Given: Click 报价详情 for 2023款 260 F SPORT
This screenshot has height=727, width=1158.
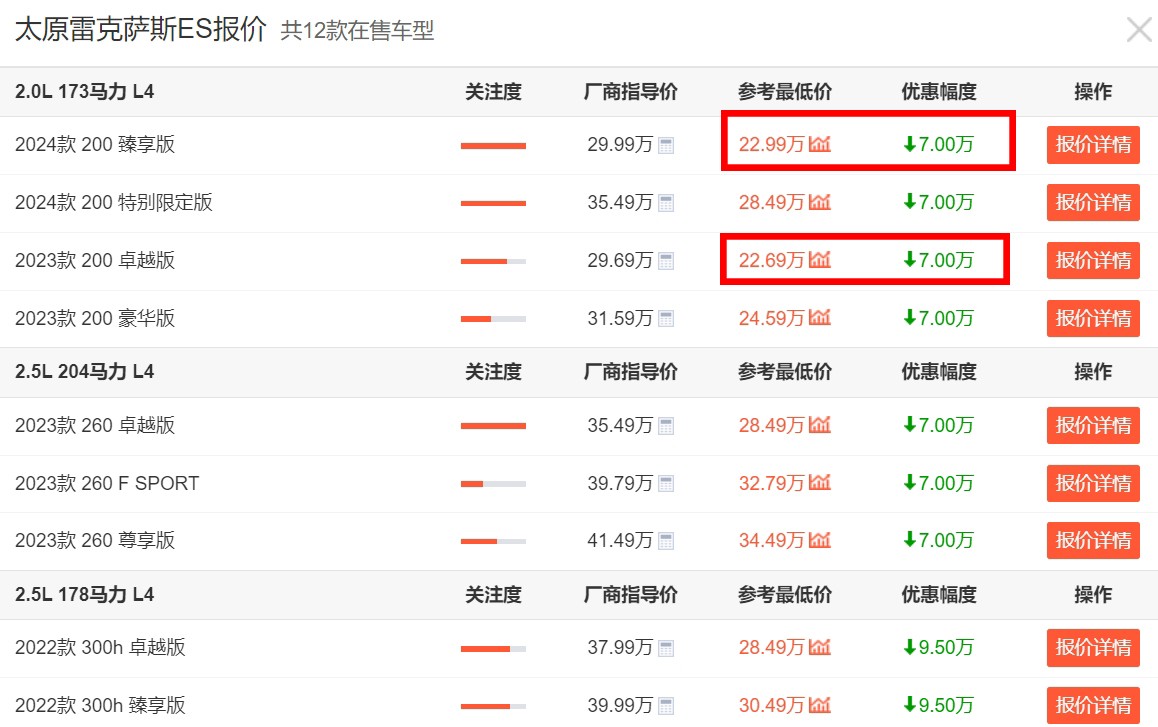Looking at the screenshot, I should 1093,483.
